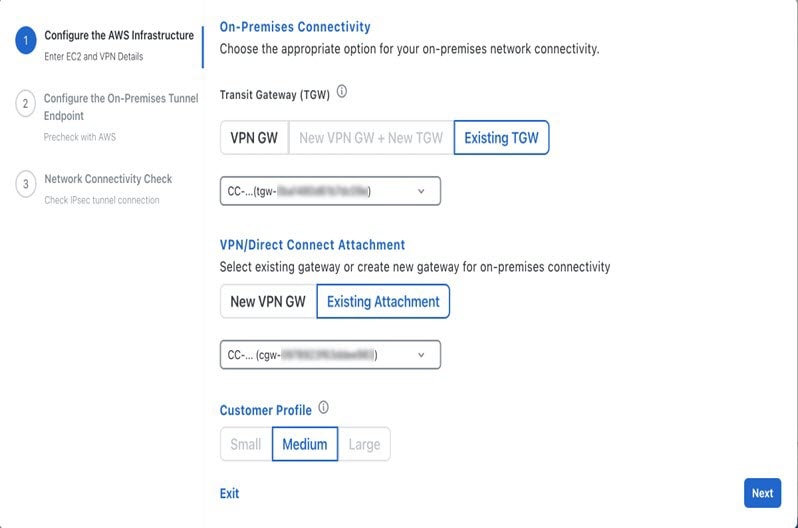Select the Medium customer profile
The image size is (798, 528).
coord(305,444)
